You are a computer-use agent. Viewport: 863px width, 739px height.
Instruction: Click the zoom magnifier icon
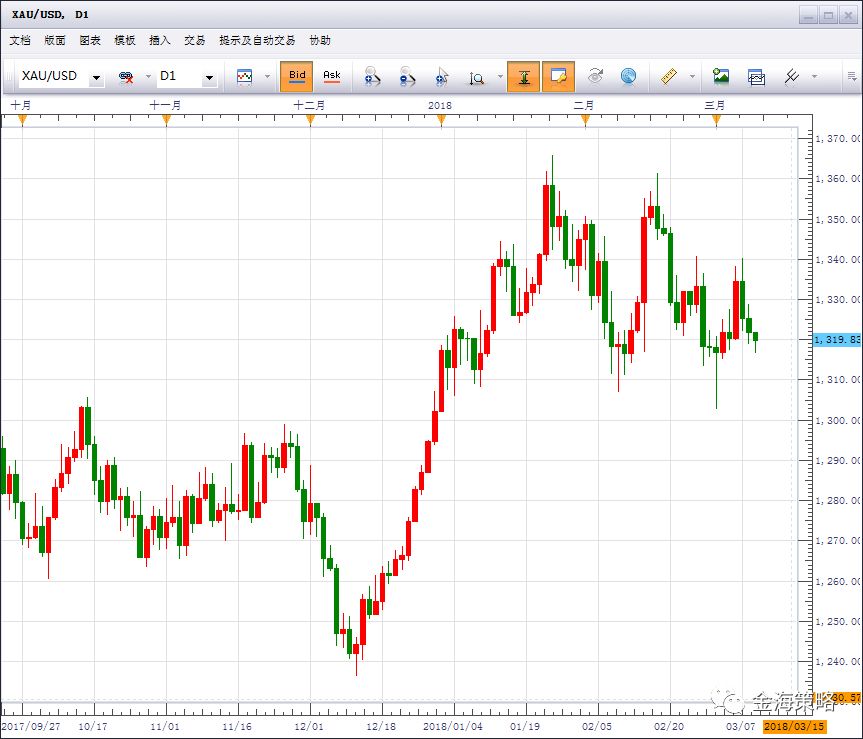pyautogui.click(x=477, y=77)
